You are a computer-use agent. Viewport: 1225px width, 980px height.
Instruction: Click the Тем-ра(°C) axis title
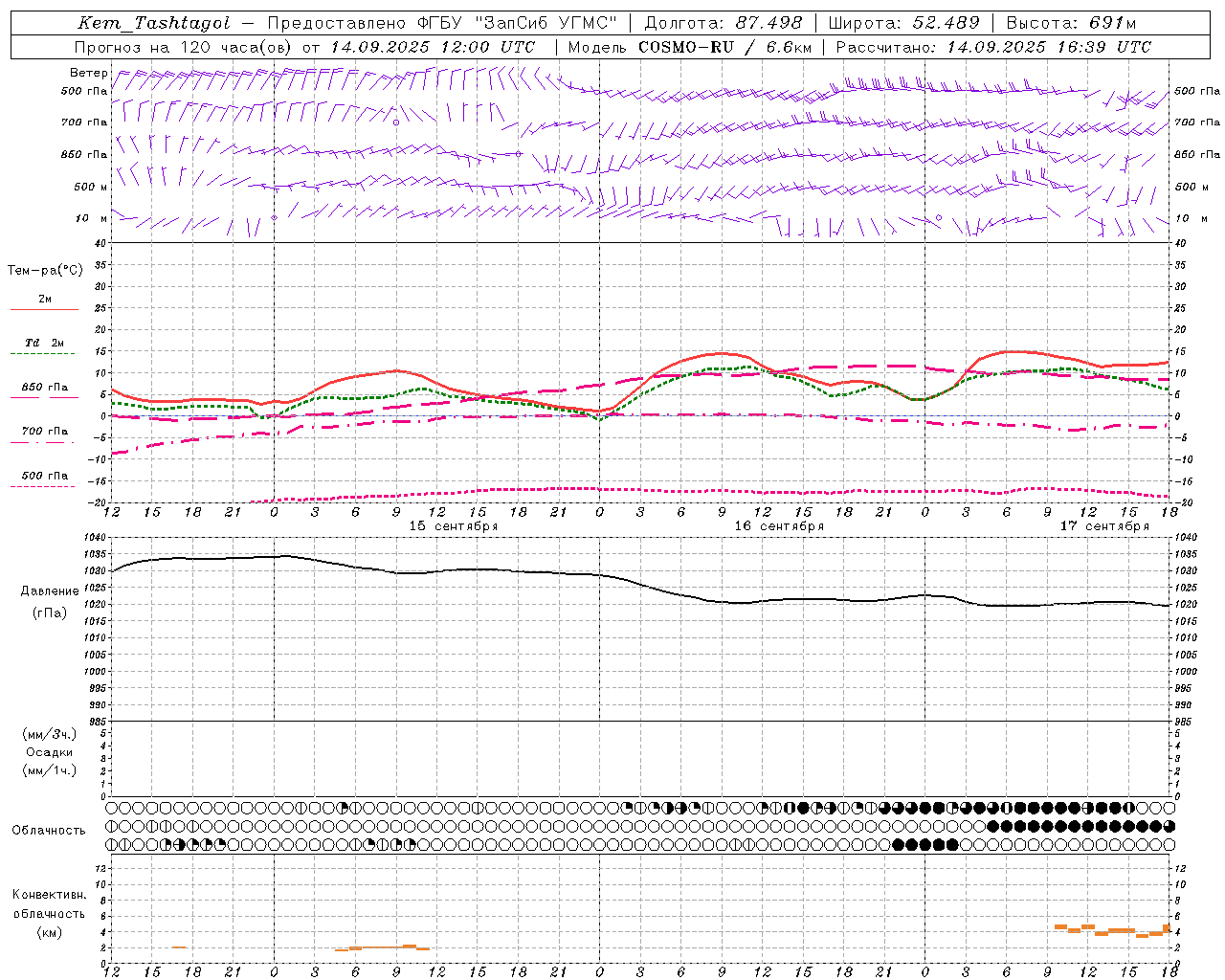tap(45, 271)
